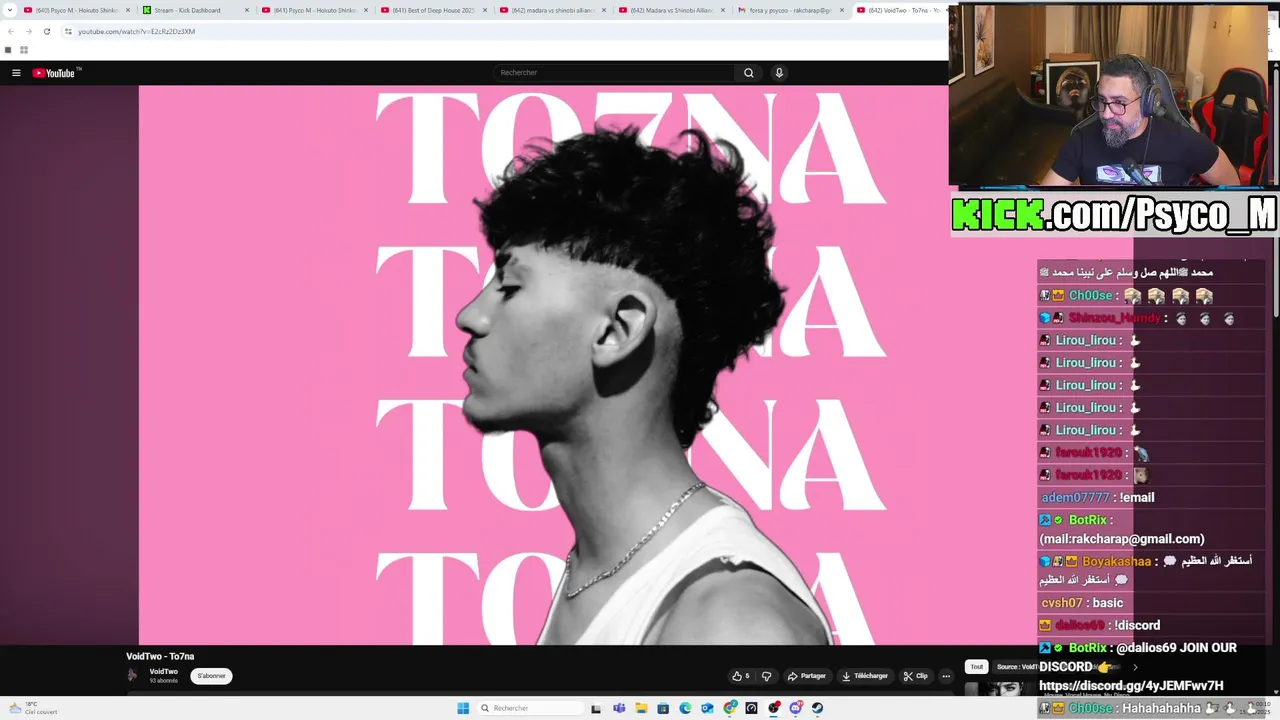
Task: Open Steam from the taskbar
Action: (818, 708)
